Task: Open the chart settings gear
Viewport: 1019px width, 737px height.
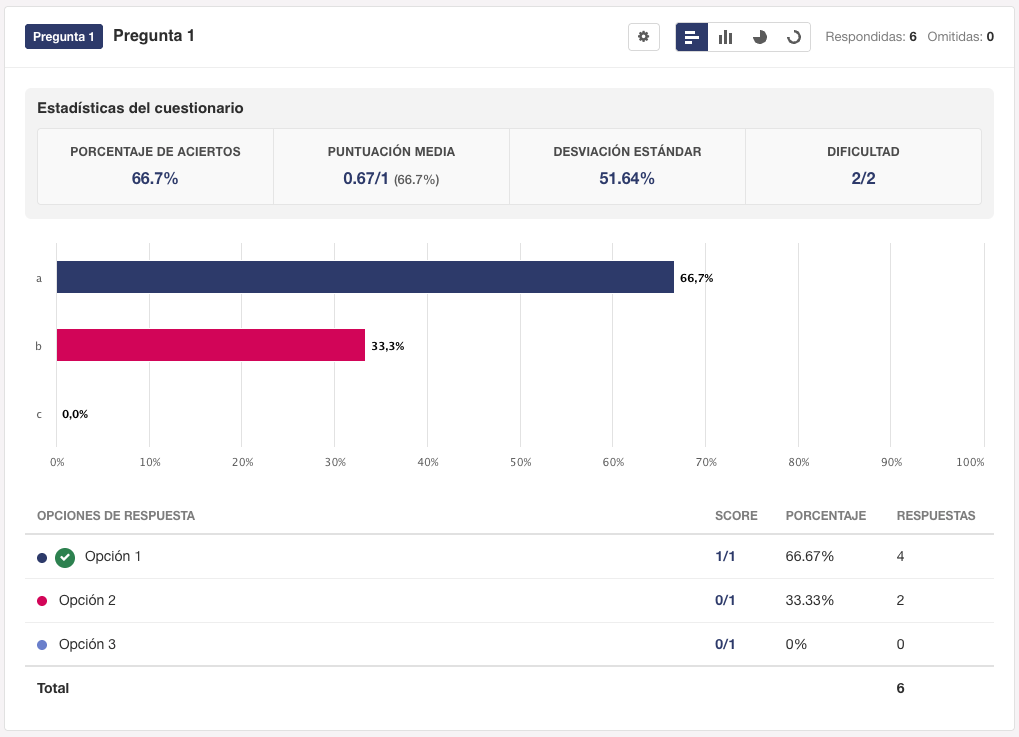Action: (x=643, y=37)
